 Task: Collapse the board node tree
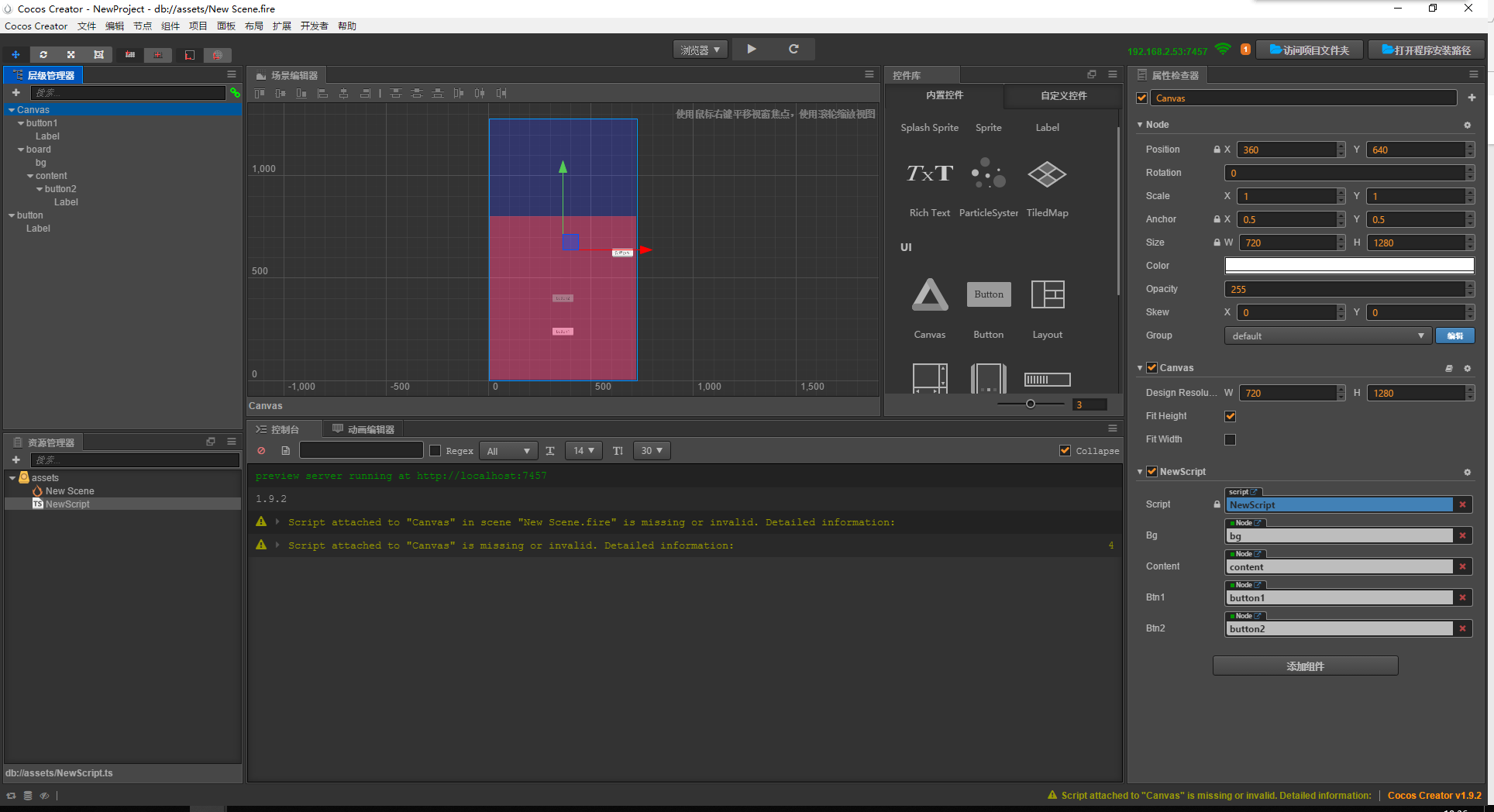coord(21,150)
